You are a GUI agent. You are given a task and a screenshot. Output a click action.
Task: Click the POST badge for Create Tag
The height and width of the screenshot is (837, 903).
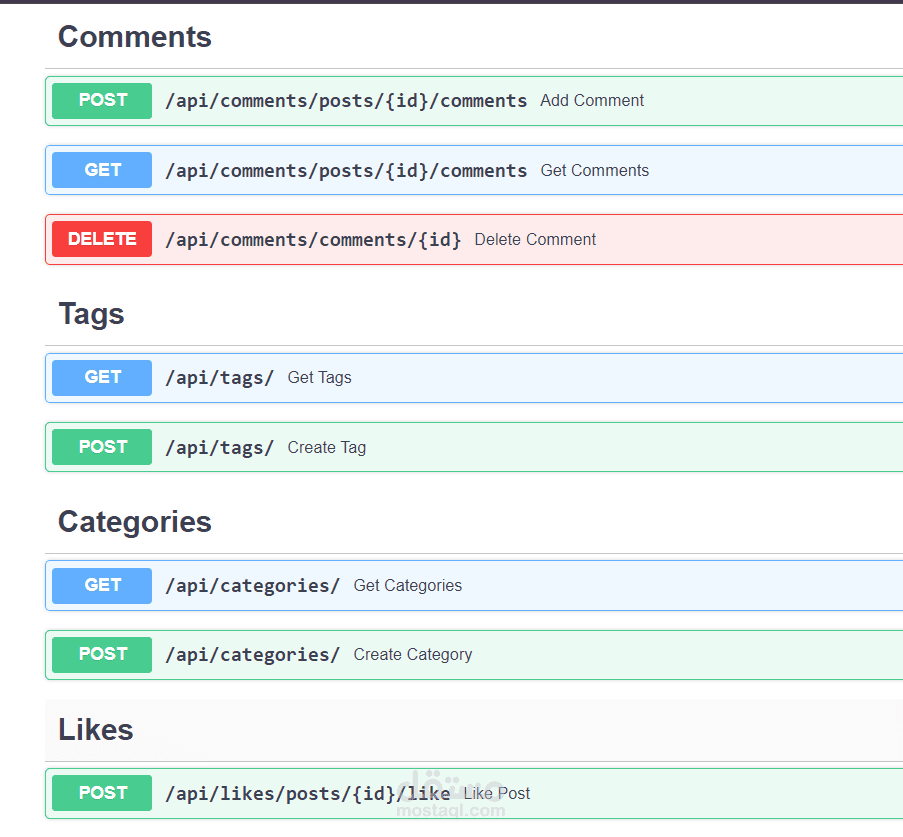coord(102,447)
